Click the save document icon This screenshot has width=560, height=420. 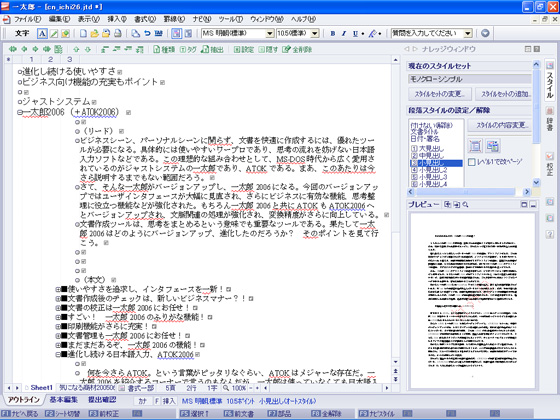[106, 34]
